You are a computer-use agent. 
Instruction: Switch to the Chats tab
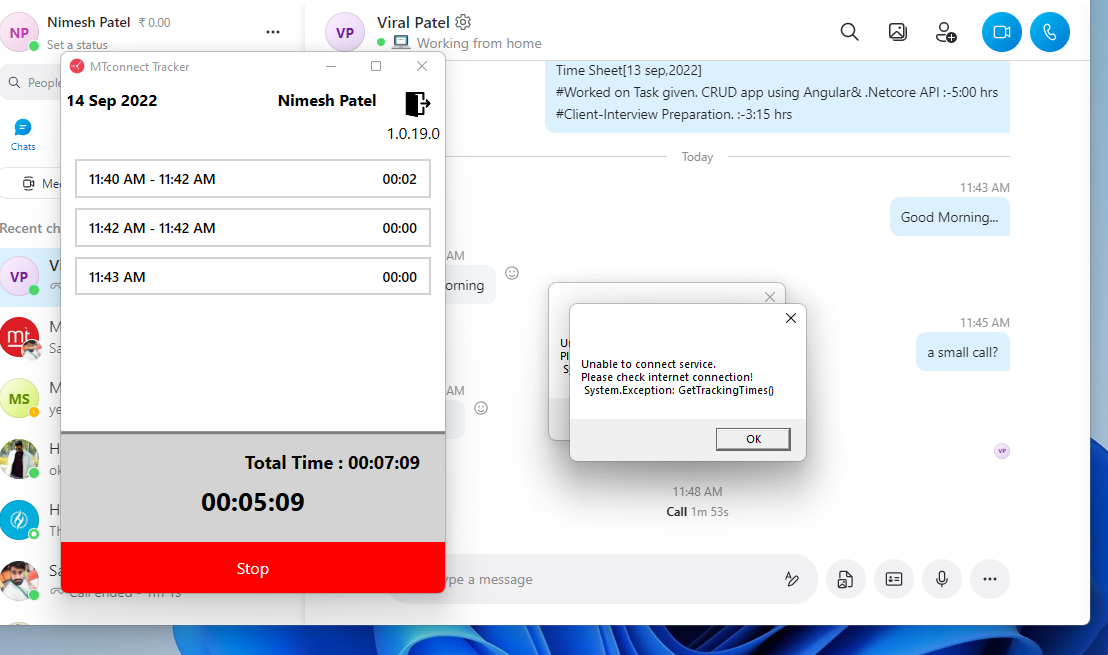coord(23,134)
